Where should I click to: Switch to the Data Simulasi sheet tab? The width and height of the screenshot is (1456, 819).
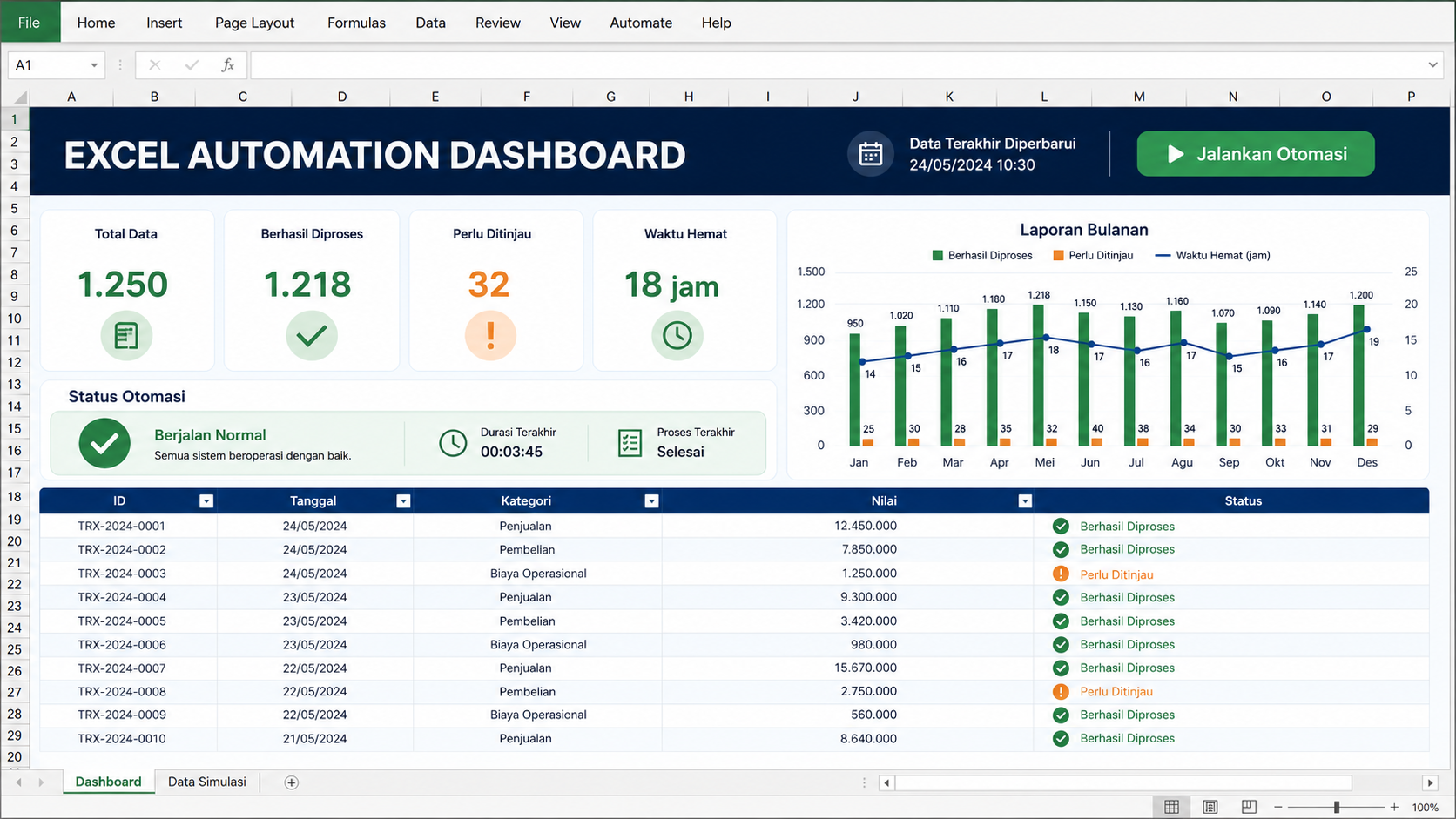point(207,782)
